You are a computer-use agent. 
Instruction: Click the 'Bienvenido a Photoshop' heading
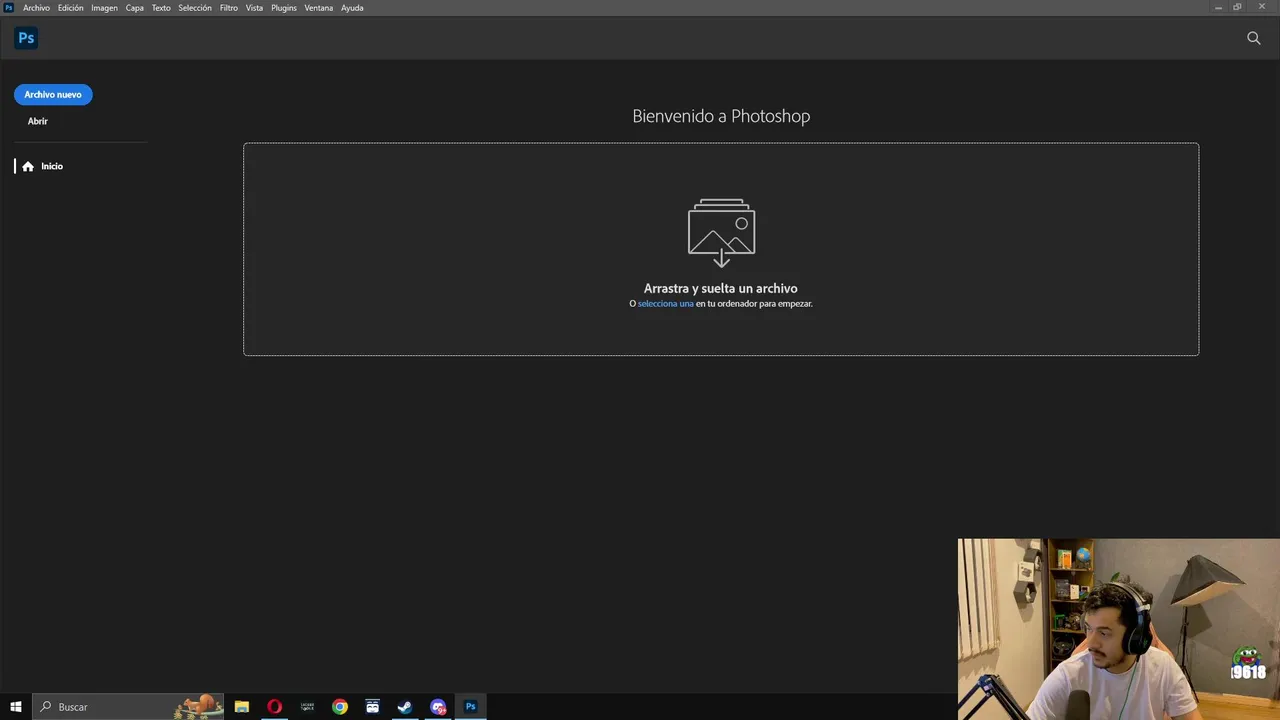coord(721,116)
